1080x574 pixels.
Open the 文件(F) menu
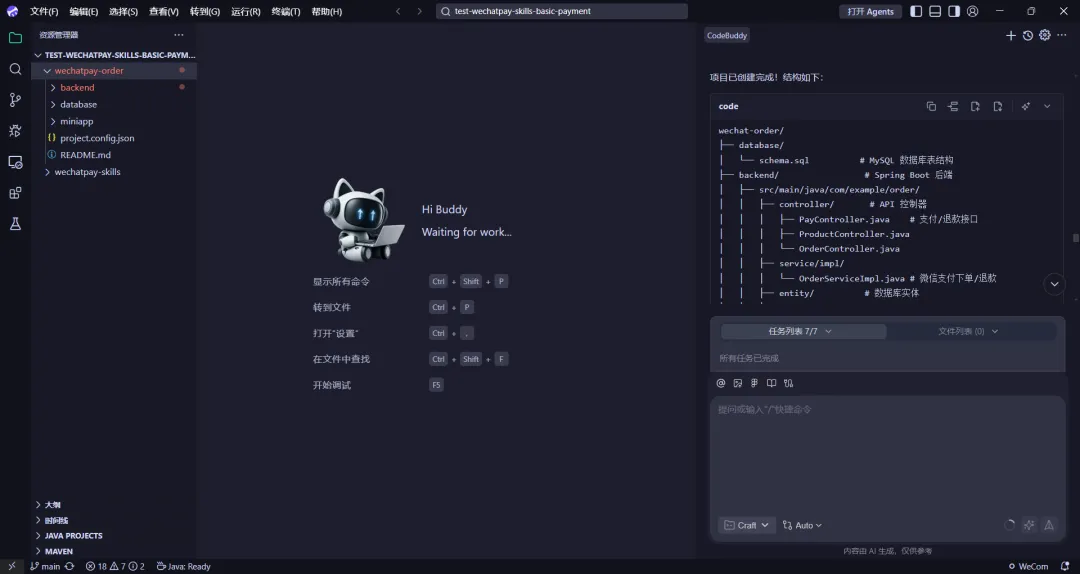click(x=44, y=11)
